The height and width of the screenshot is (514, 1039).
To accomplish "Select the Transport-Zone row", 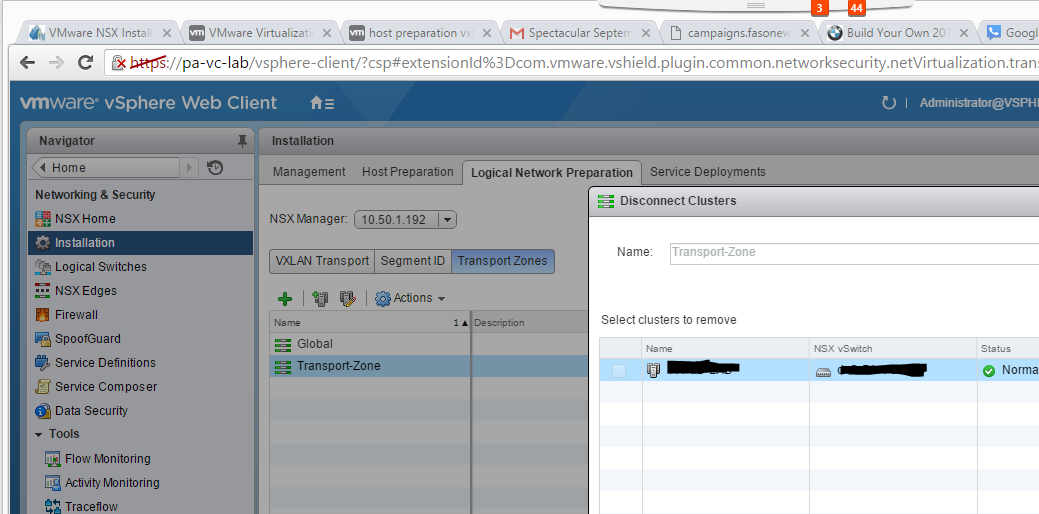I will click(429, 366).
